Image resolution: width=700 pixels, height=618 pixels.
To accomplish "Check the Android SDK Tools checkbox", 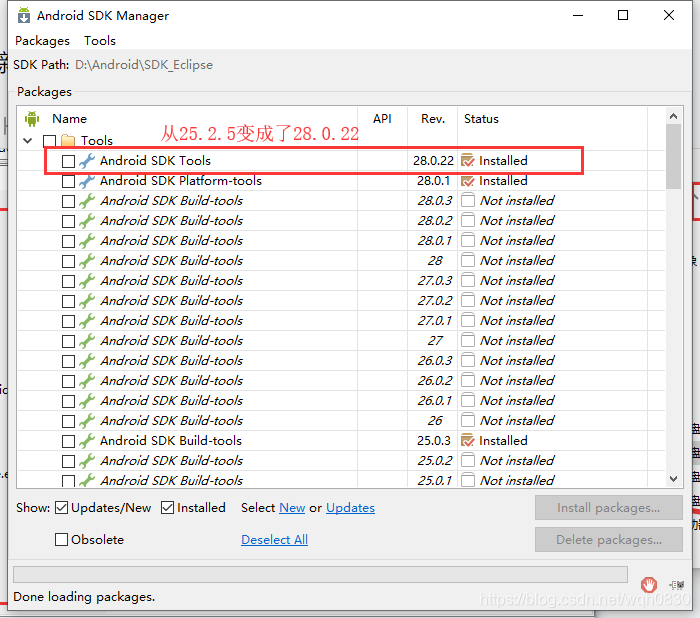I will click(68, 161).
